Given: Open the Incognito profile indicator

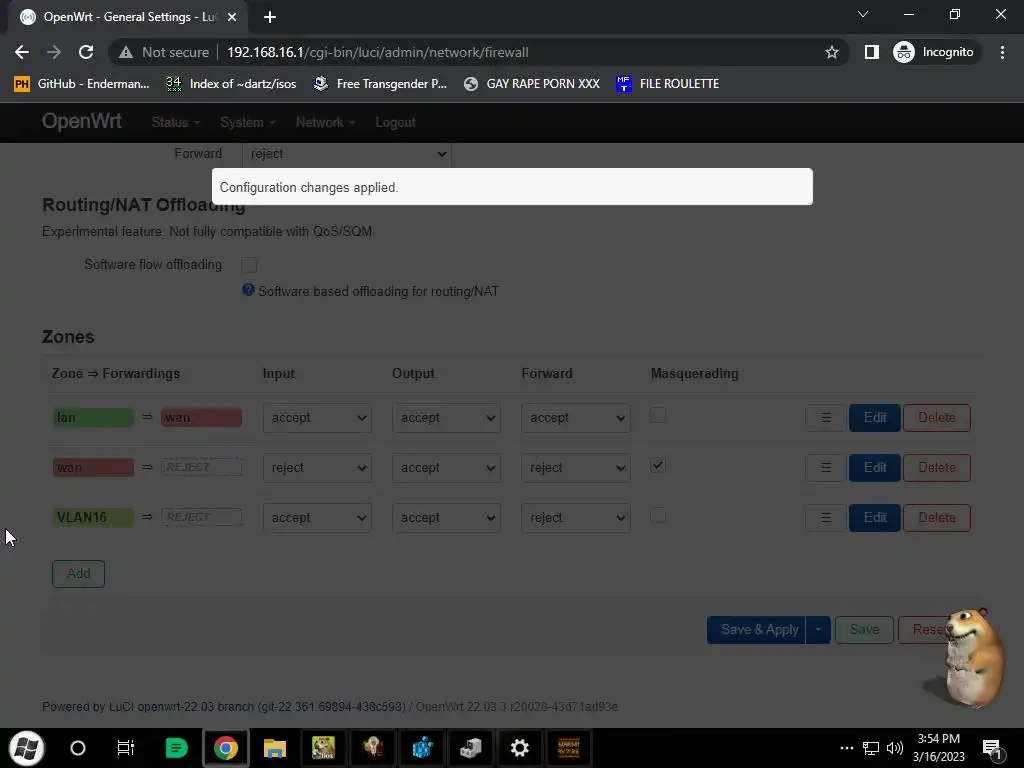Looking at the screenshot, I should click(934, 52).
